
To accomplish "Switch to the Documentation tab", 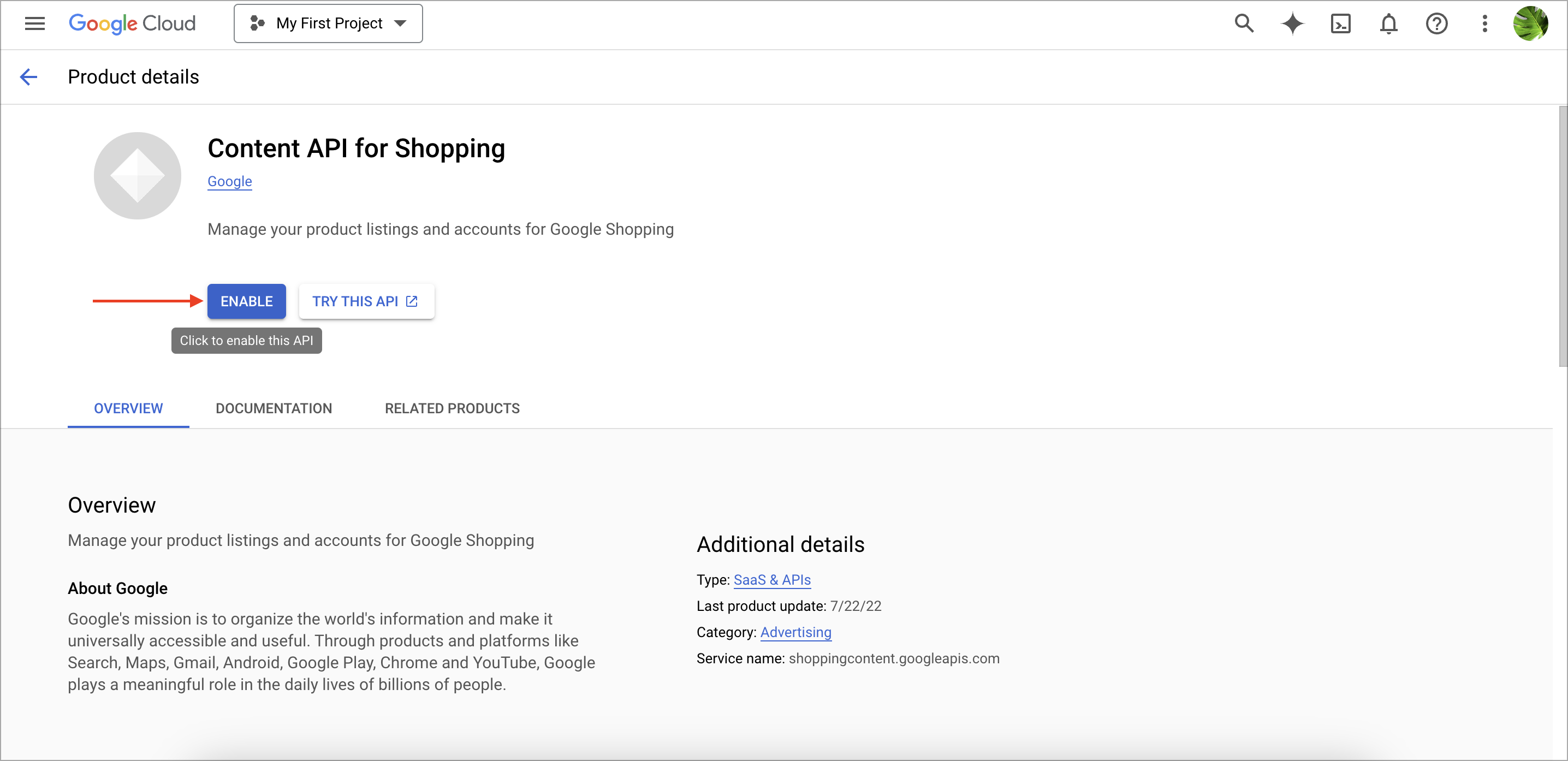I will tap(274, 408).
